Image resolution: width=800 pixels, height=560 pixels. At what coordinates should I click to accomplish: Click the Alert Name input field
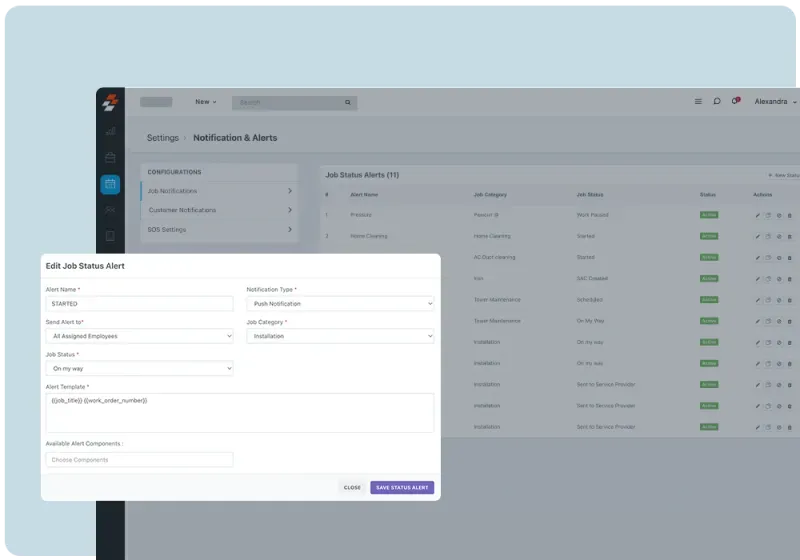(x=139, y=303)
